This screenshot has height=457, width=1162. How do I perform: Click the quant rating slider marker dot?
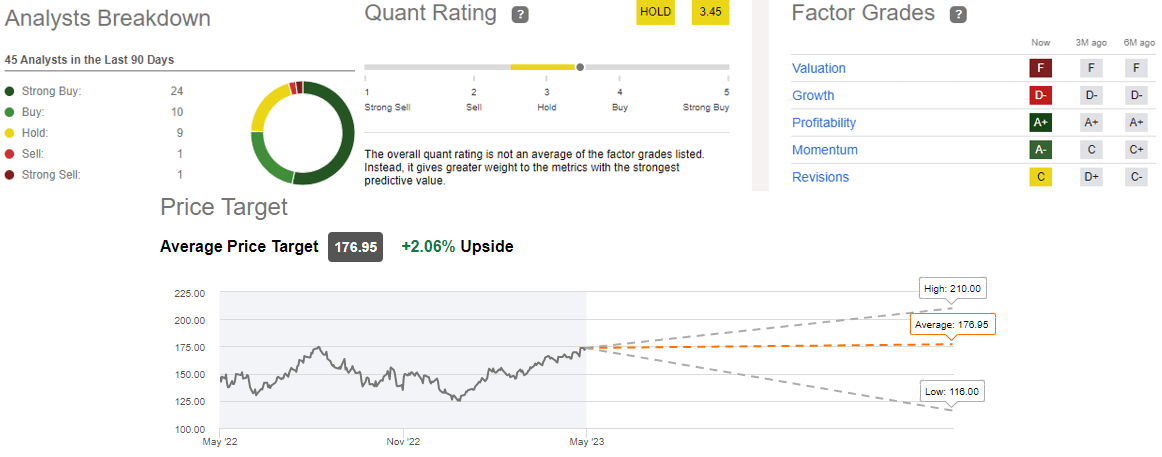click(x=580, y=67)
